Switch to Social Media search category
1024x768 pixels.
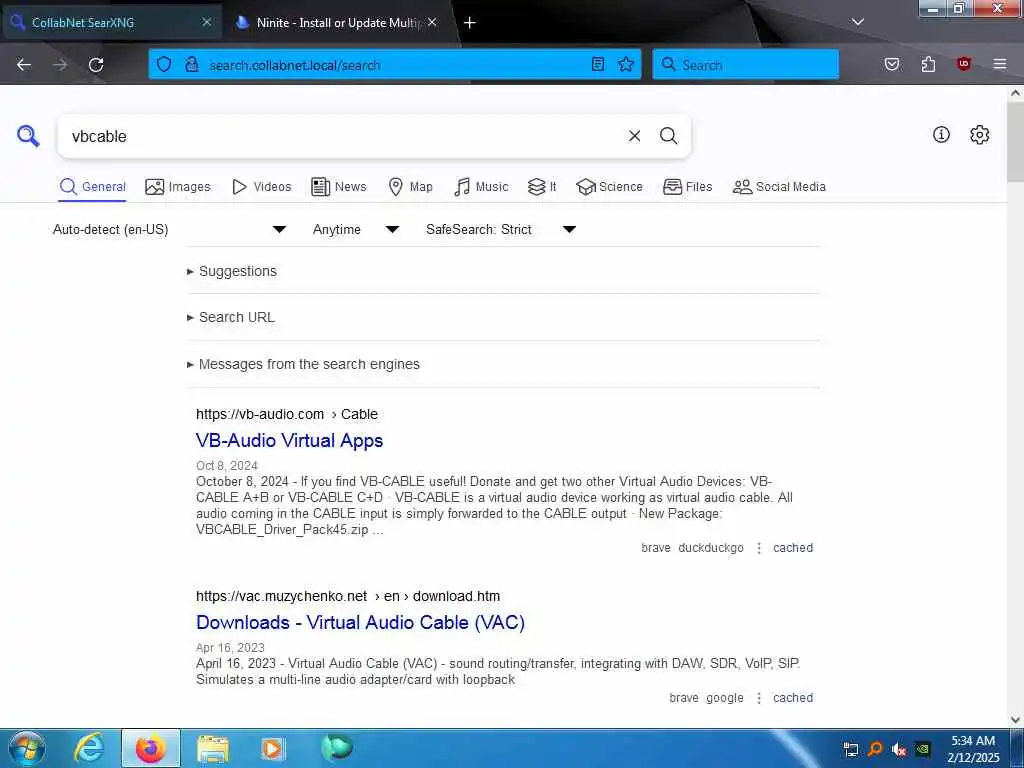coord(779,187)
